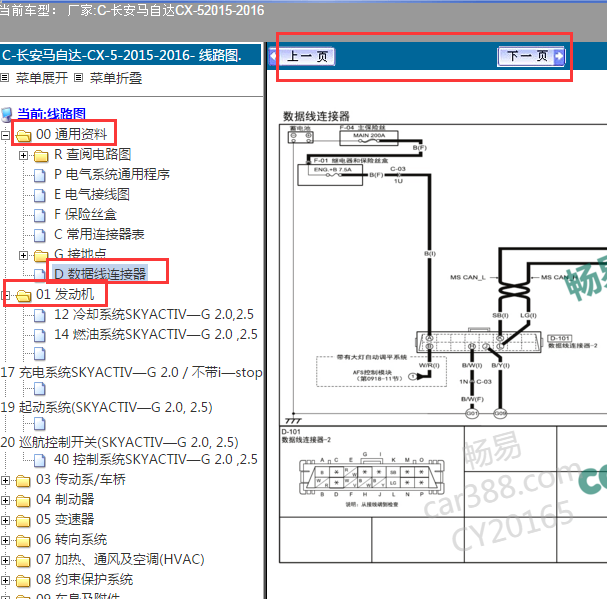
Task: Expand the 05 变速器 folder
Action: [5, 520]
